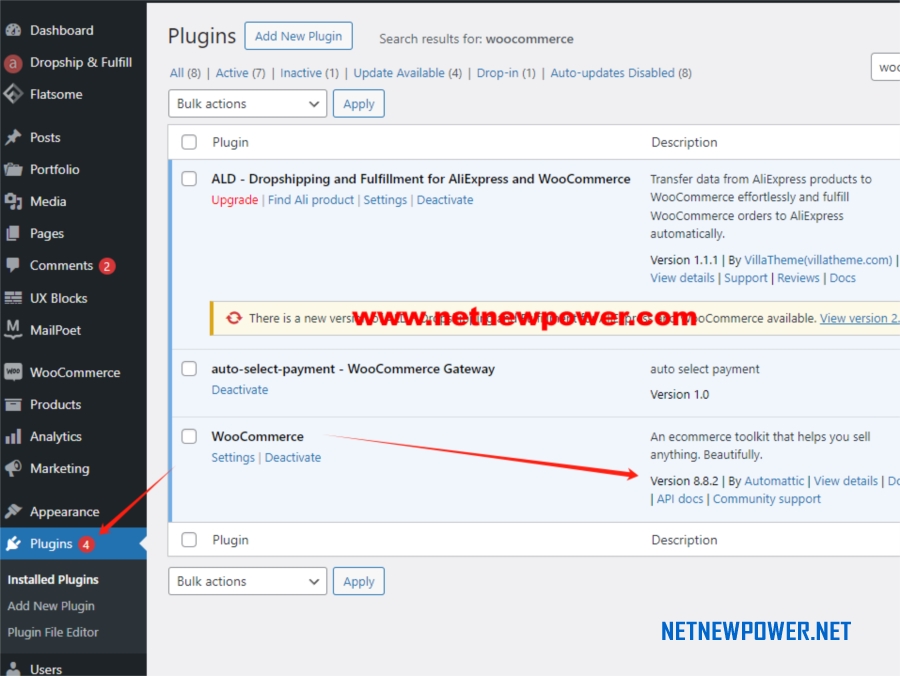Image resolution: width=900 pixels, height=676 pixels.
Task: Click the Posts pushpin icon
Action: coord(13,138)
